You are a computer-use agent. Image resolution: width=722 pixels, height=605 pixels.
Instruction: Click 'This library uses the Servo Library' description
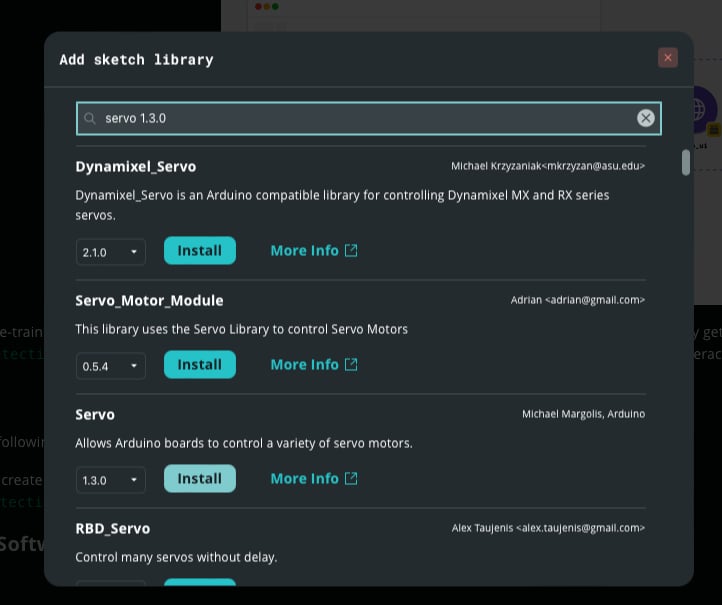241,329
